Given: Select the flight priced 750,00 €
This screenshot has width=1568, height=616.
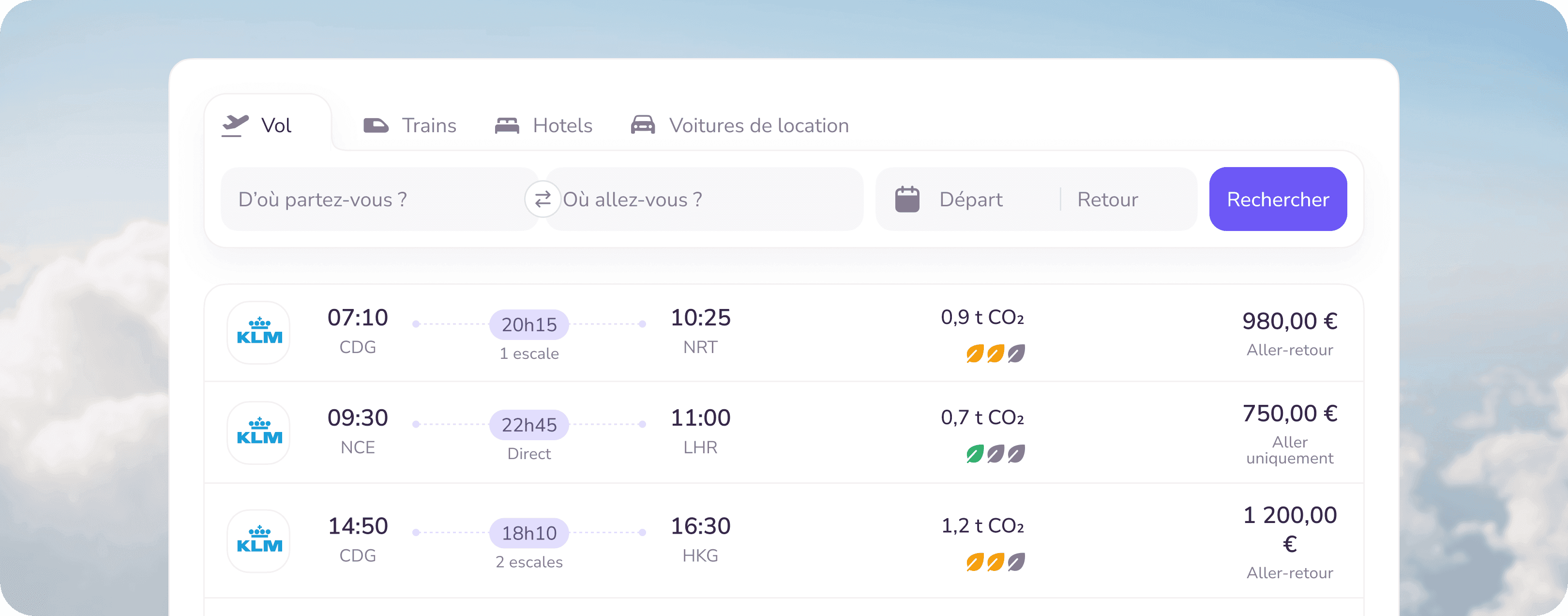Looking at the screenshot, I should tap(784, 432).
